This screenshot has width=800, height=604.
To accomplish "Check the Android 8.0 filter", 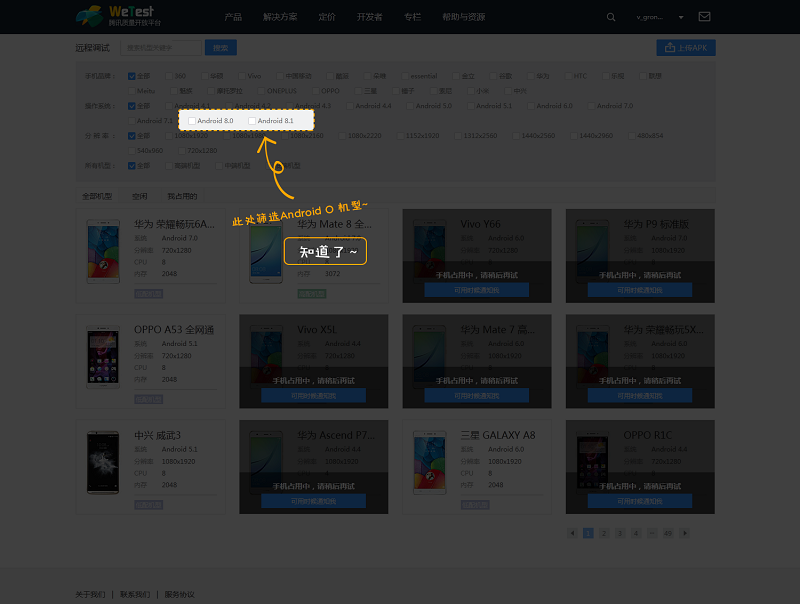I will 192,121.
